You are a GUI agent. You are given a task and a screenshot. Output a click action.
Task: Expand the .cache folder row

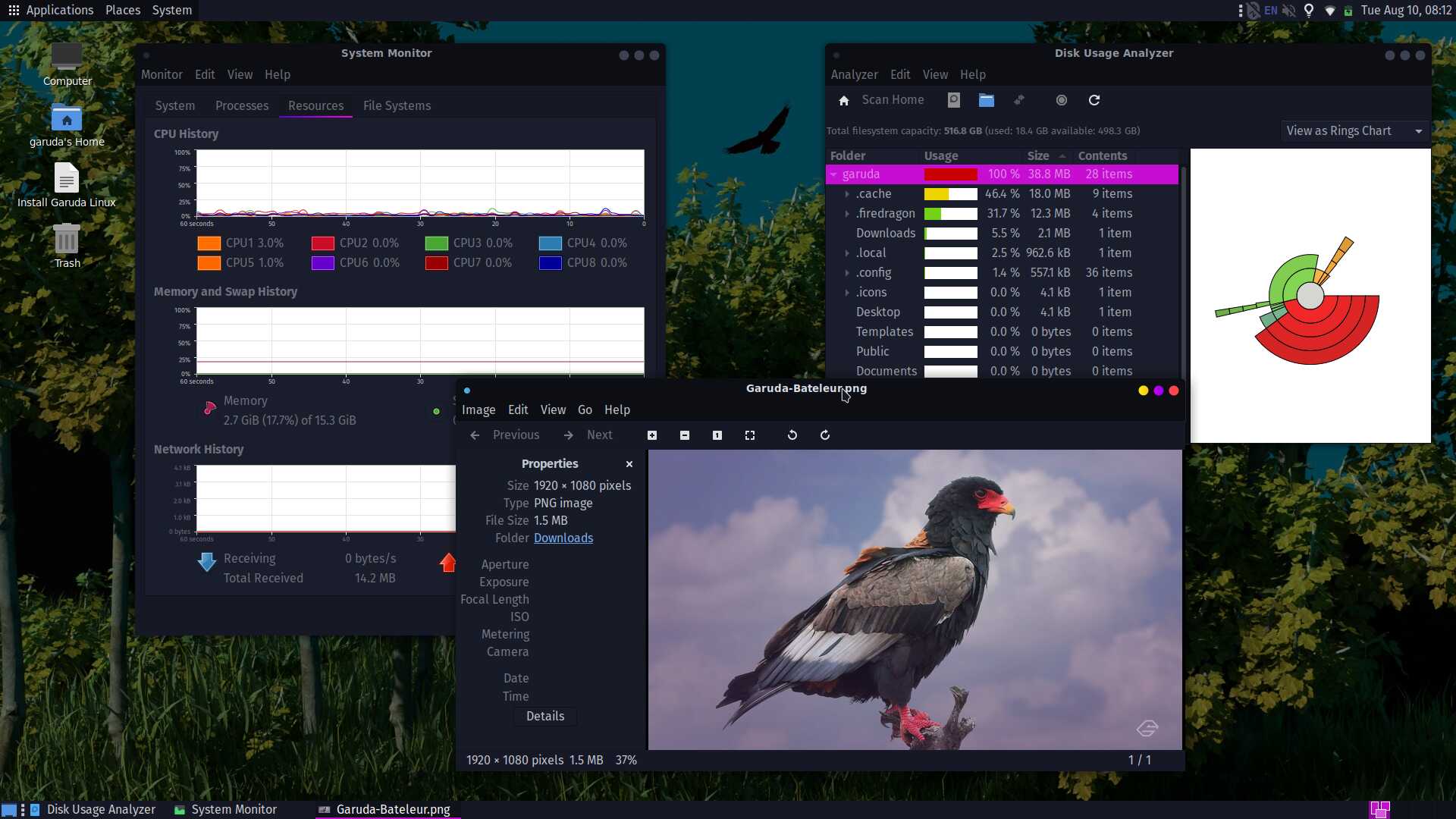pos(847,194)
